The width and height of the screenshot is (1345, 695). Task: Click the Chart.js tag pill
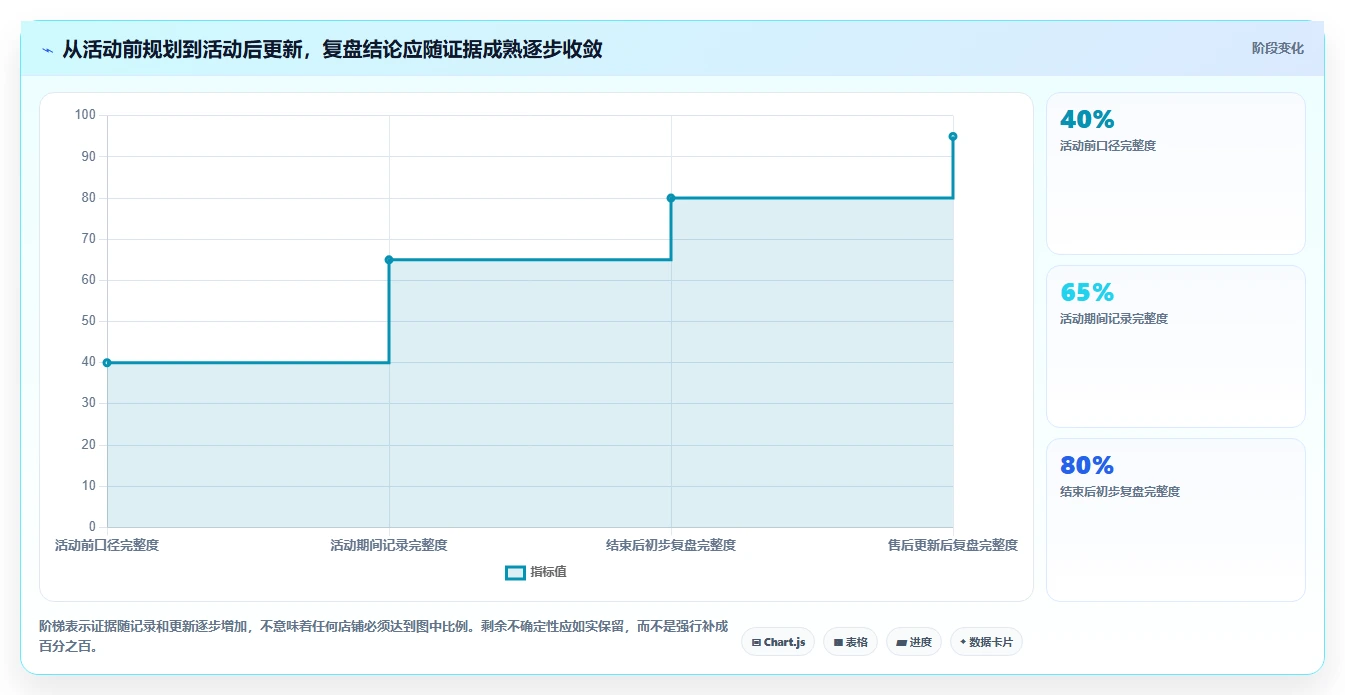point(778,642)
